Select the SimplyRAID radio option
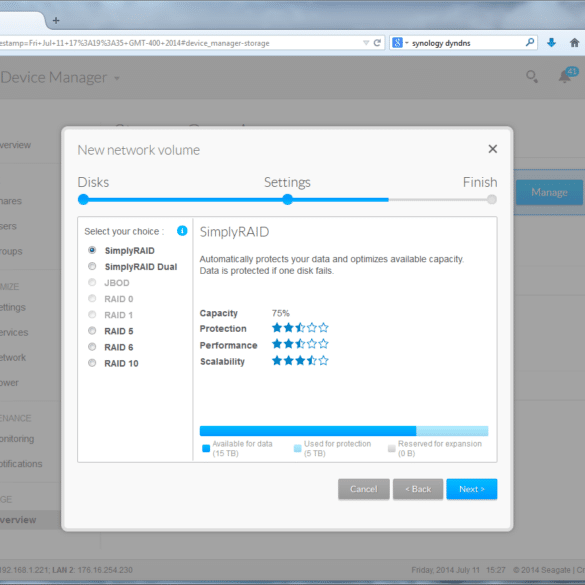Image resolution: width=585 pixels, height=585 pixels. point(92,250)
